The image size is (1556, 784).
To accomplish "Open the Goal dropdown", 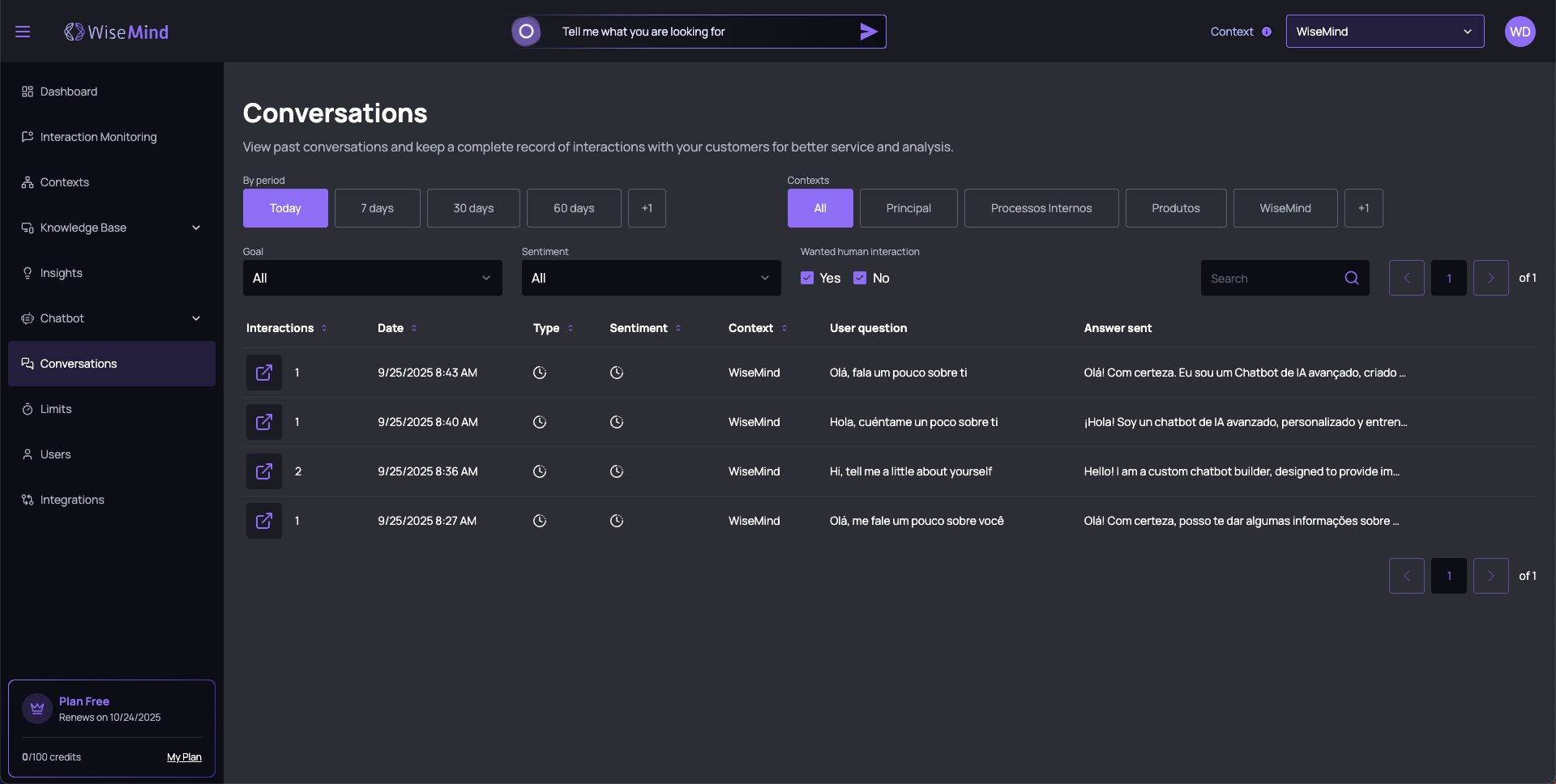I will pyautogui.click(x=372, y=278).
